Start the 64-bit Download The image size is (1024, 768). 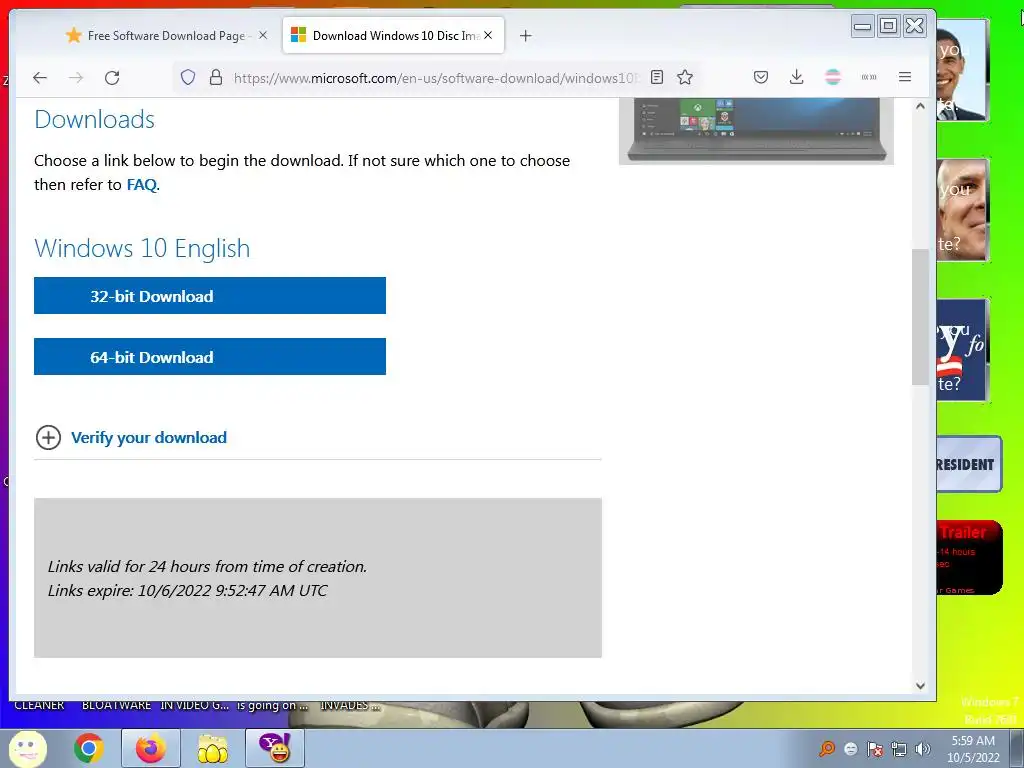click(210, 357)
